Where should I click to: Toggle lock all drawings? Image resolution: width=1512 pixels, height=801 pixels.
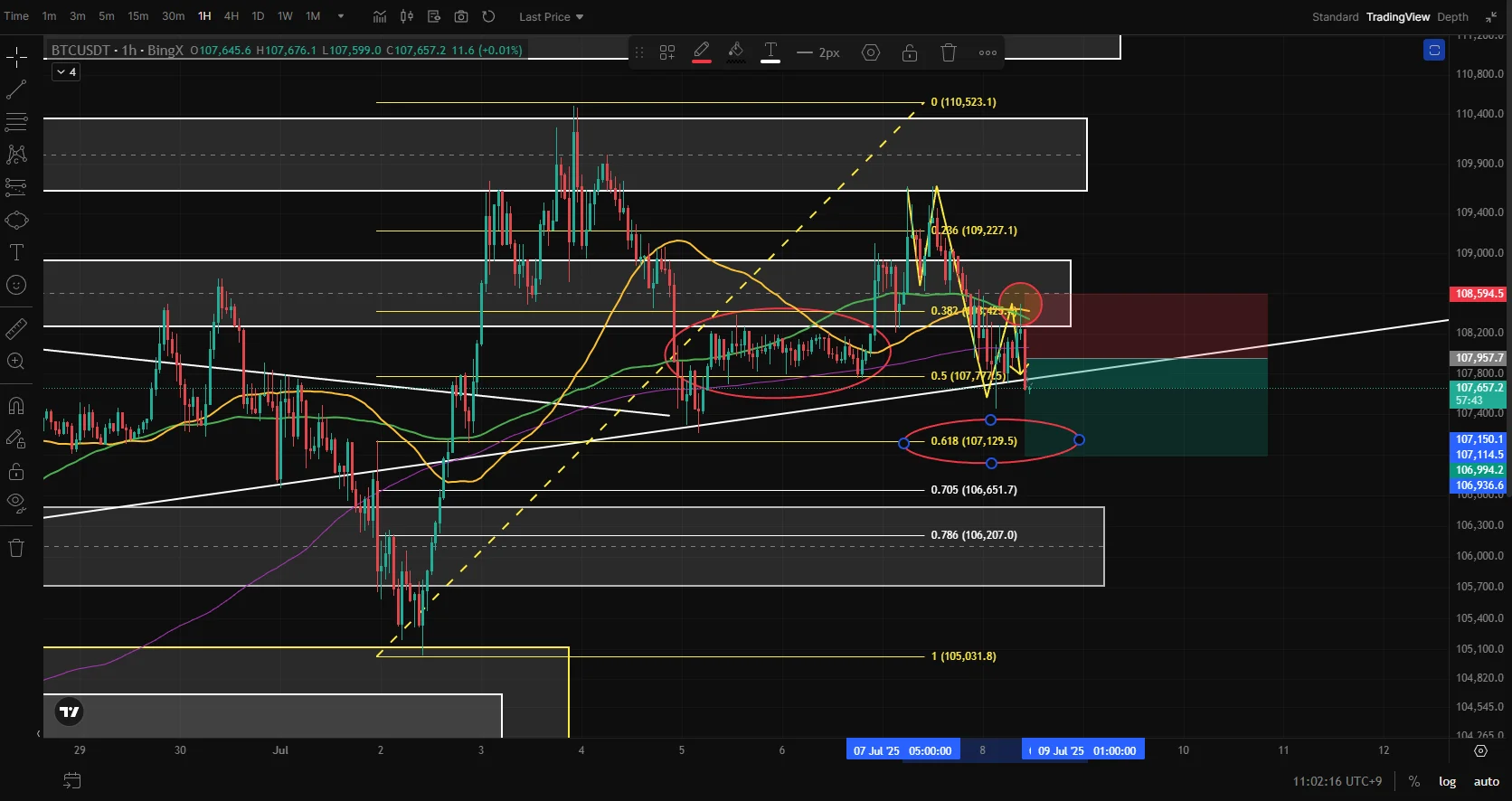[16, 471]
